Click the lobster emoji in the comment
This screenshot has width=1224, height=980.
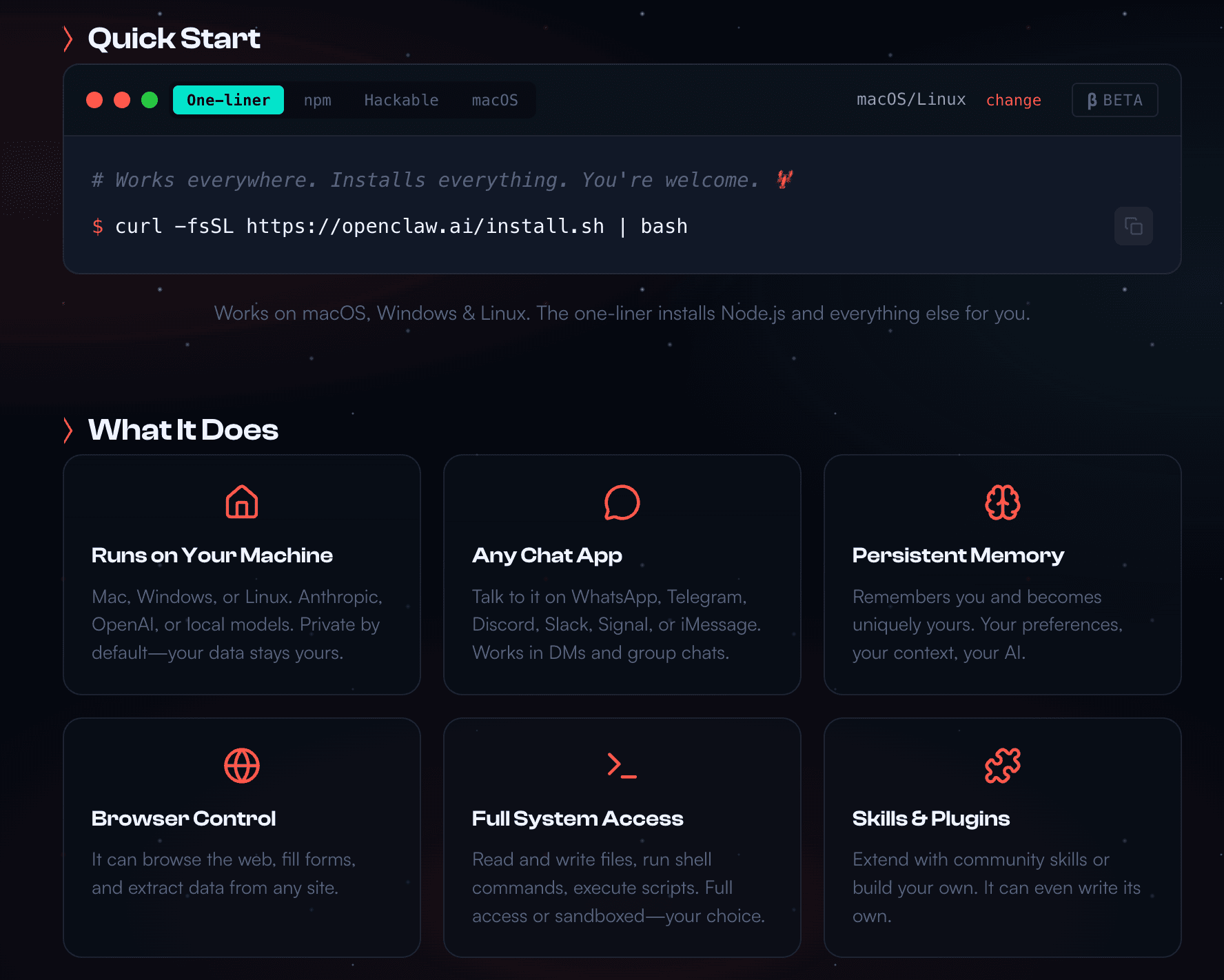point(784,179)
